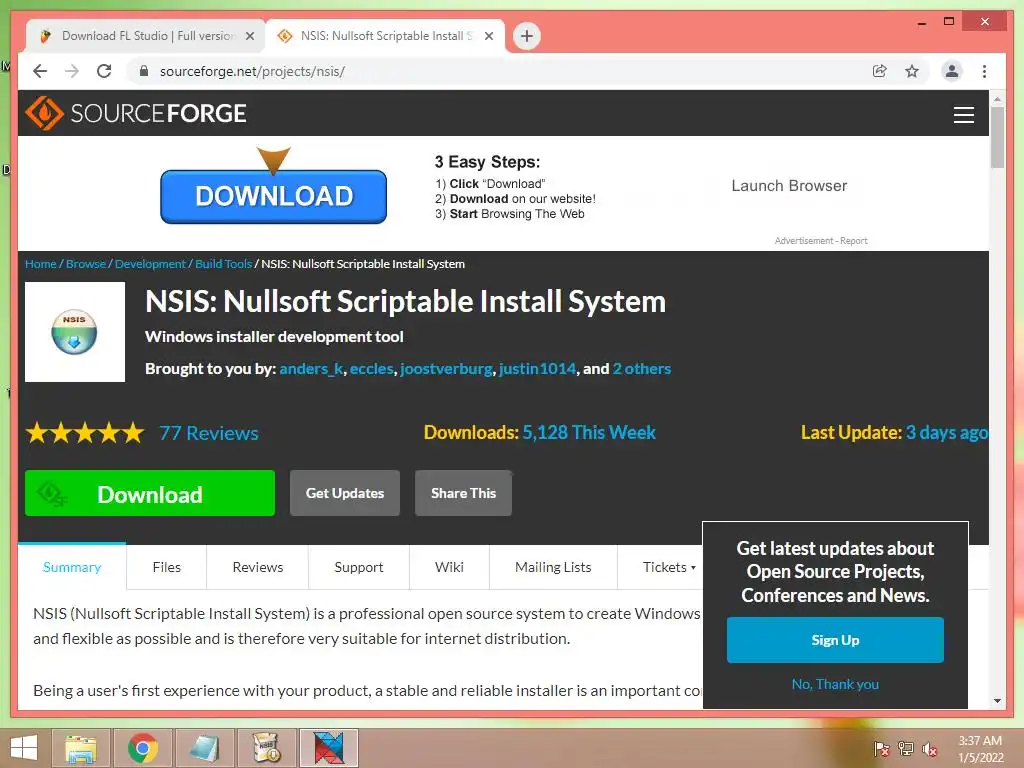Open the notepad taskbar icon
The width and height of the screenshot is (1024, 768).
click(x=204, y=748)
